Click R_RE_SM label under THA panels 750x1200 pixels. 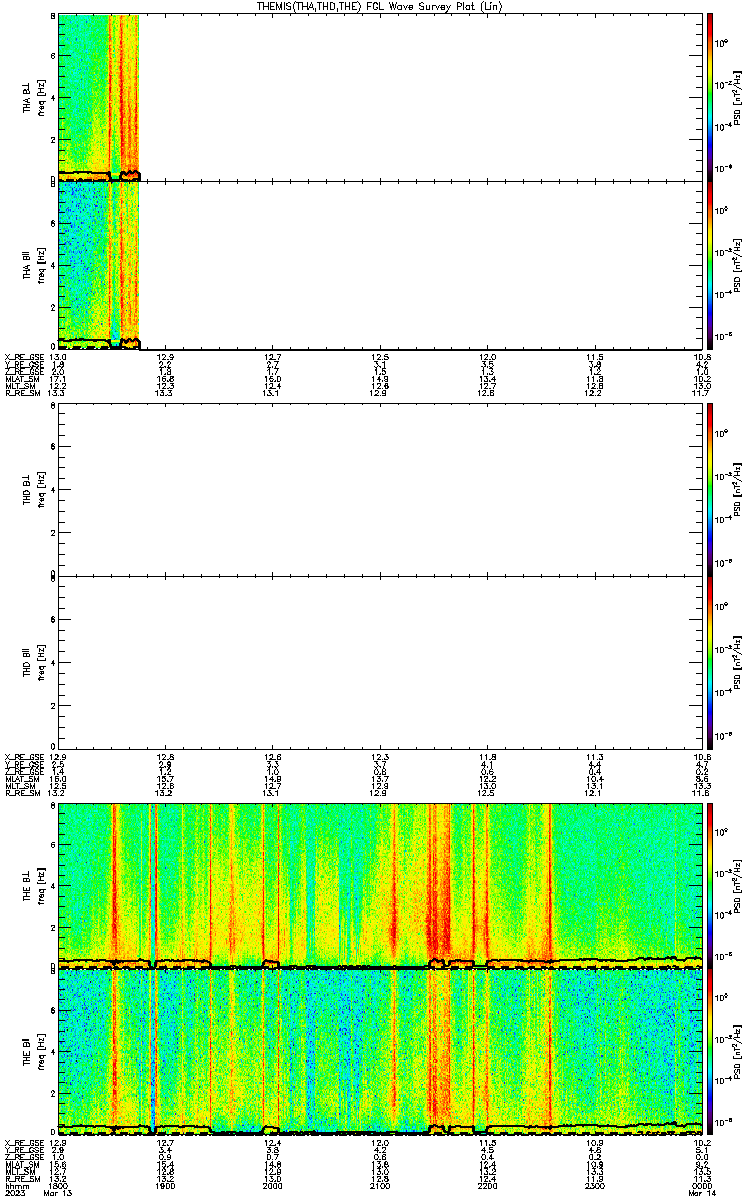[x=21, y=393]
